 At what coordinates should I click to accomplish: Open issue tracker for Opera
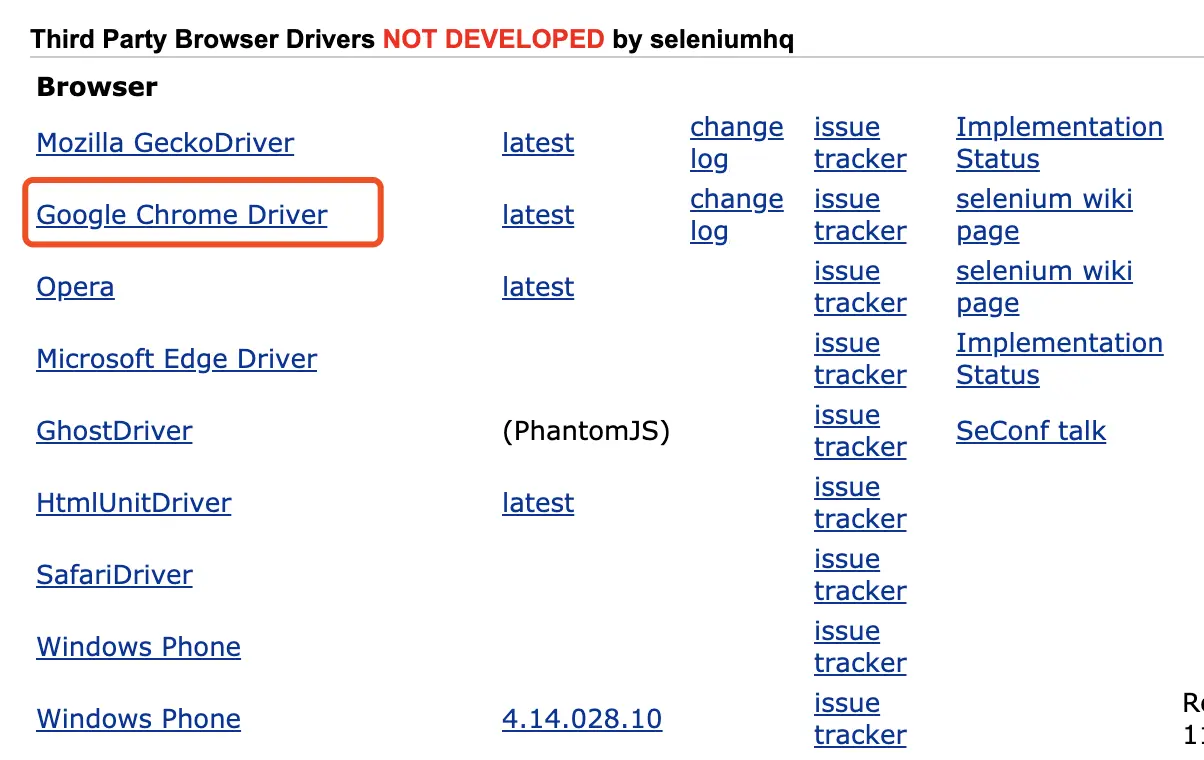(860, 287)
